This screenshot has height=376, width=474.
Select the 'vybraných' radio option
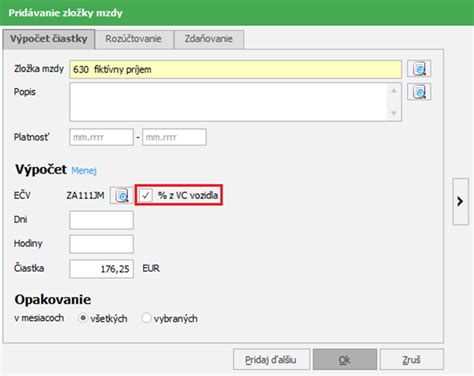tap(146, 318)
